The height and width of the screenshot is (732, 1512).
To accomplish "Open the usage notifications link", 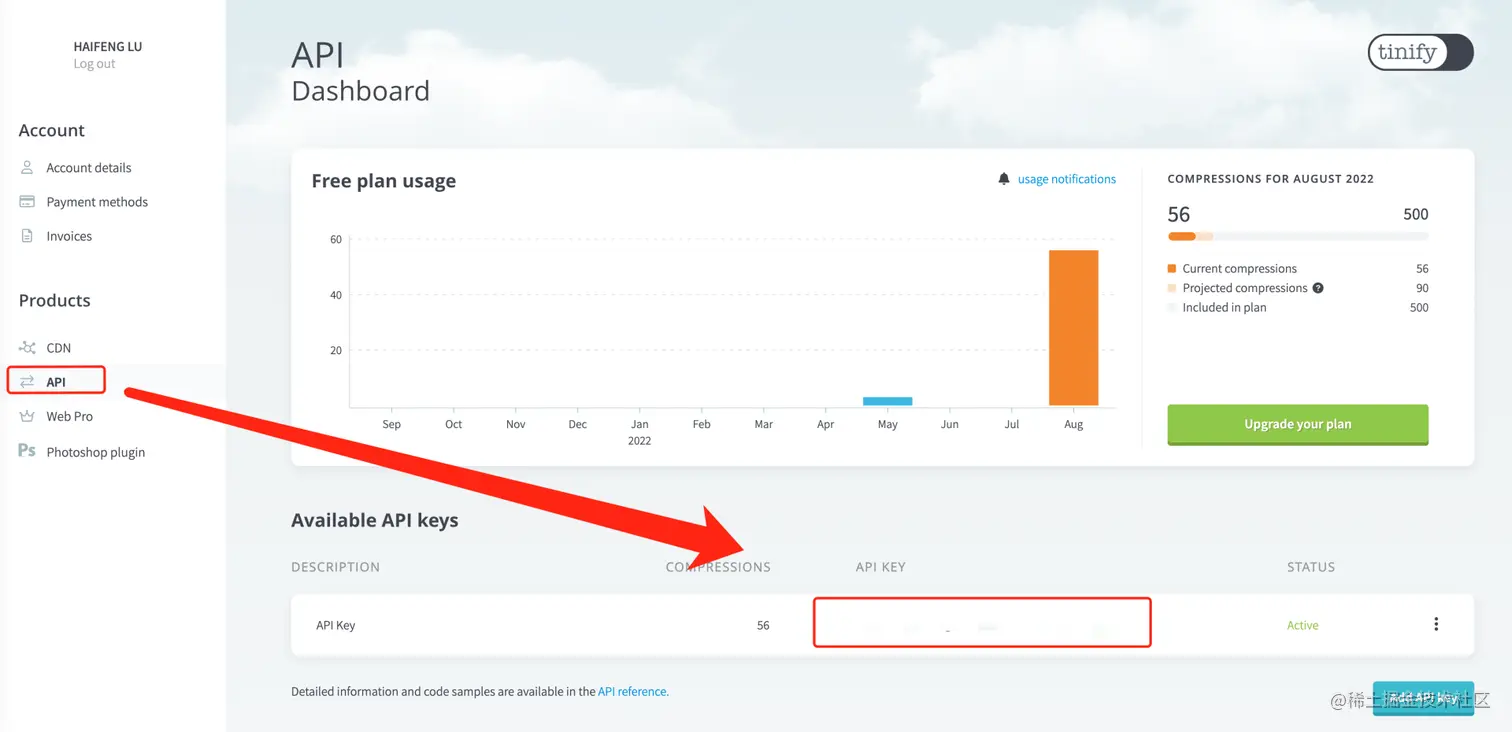I will point(1066,179).
